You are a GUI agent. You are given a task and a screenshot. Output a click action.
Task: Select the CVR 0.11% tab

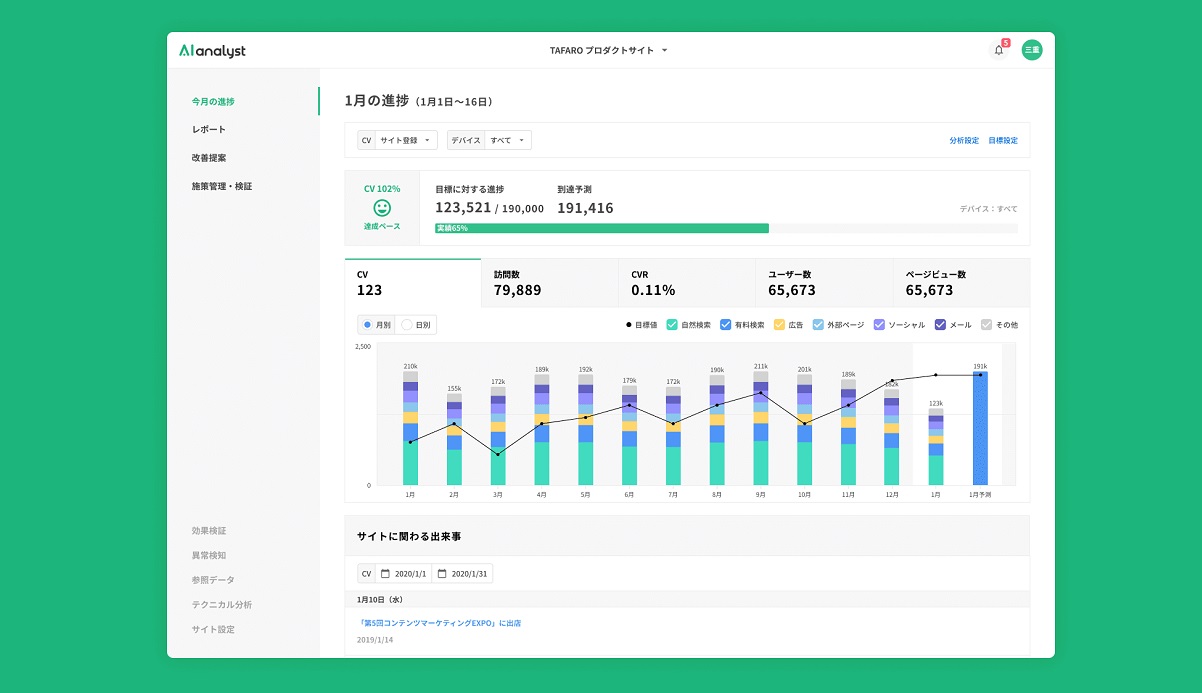point(687,283)
